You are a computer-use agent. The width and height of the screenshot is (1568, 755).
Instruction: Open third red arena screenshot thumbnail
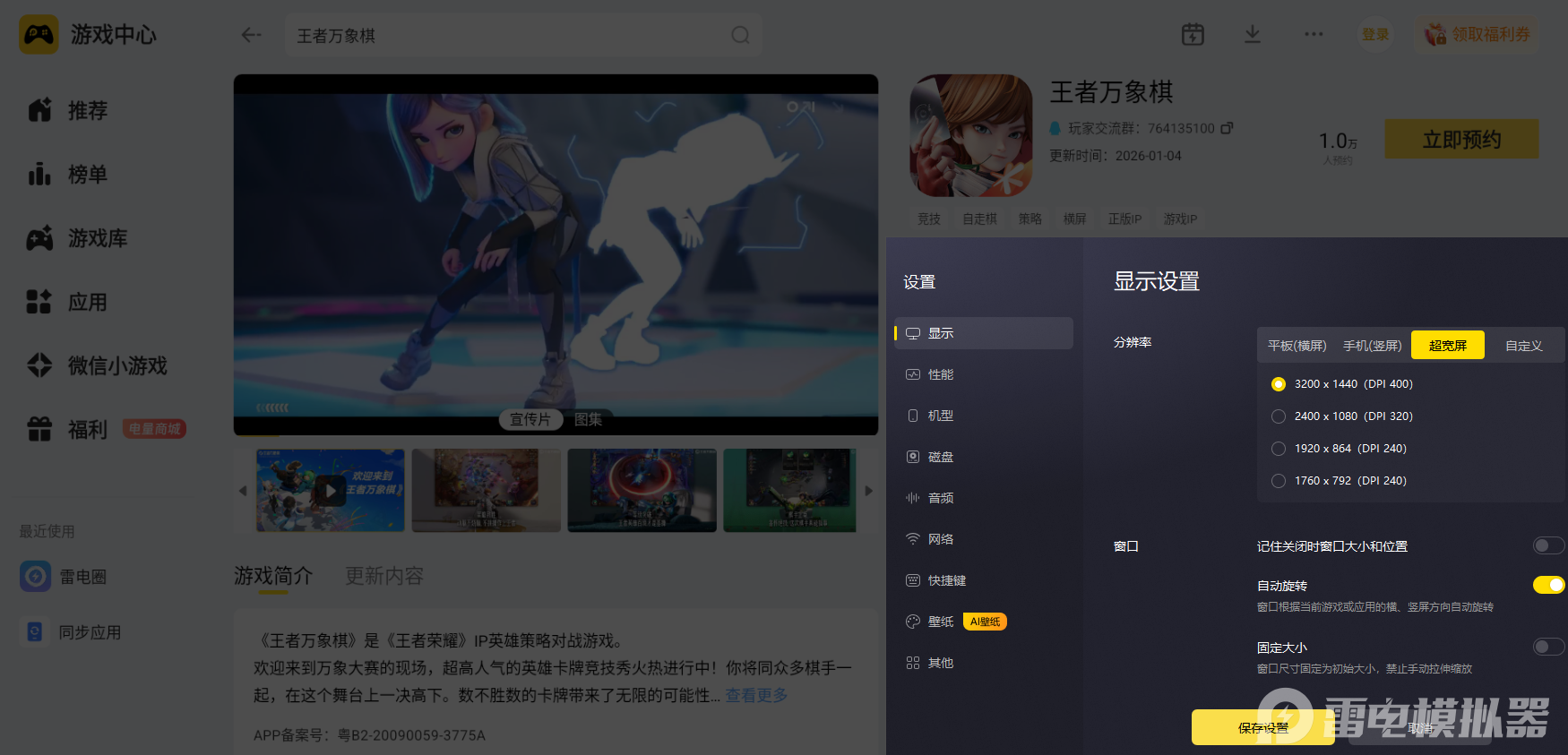[x=642, y=490]
